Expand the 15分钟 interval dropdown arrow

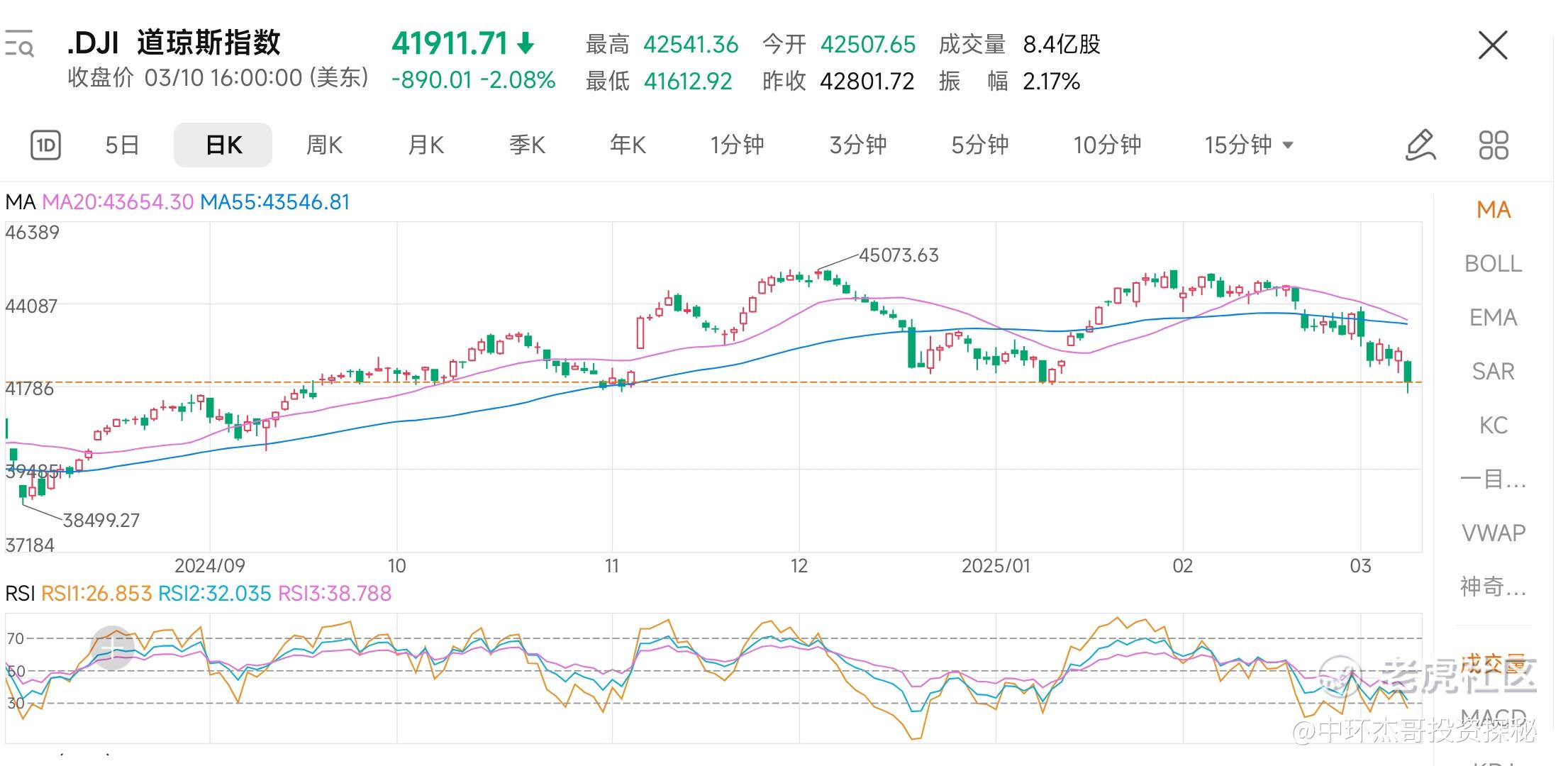pos(1289,145)
